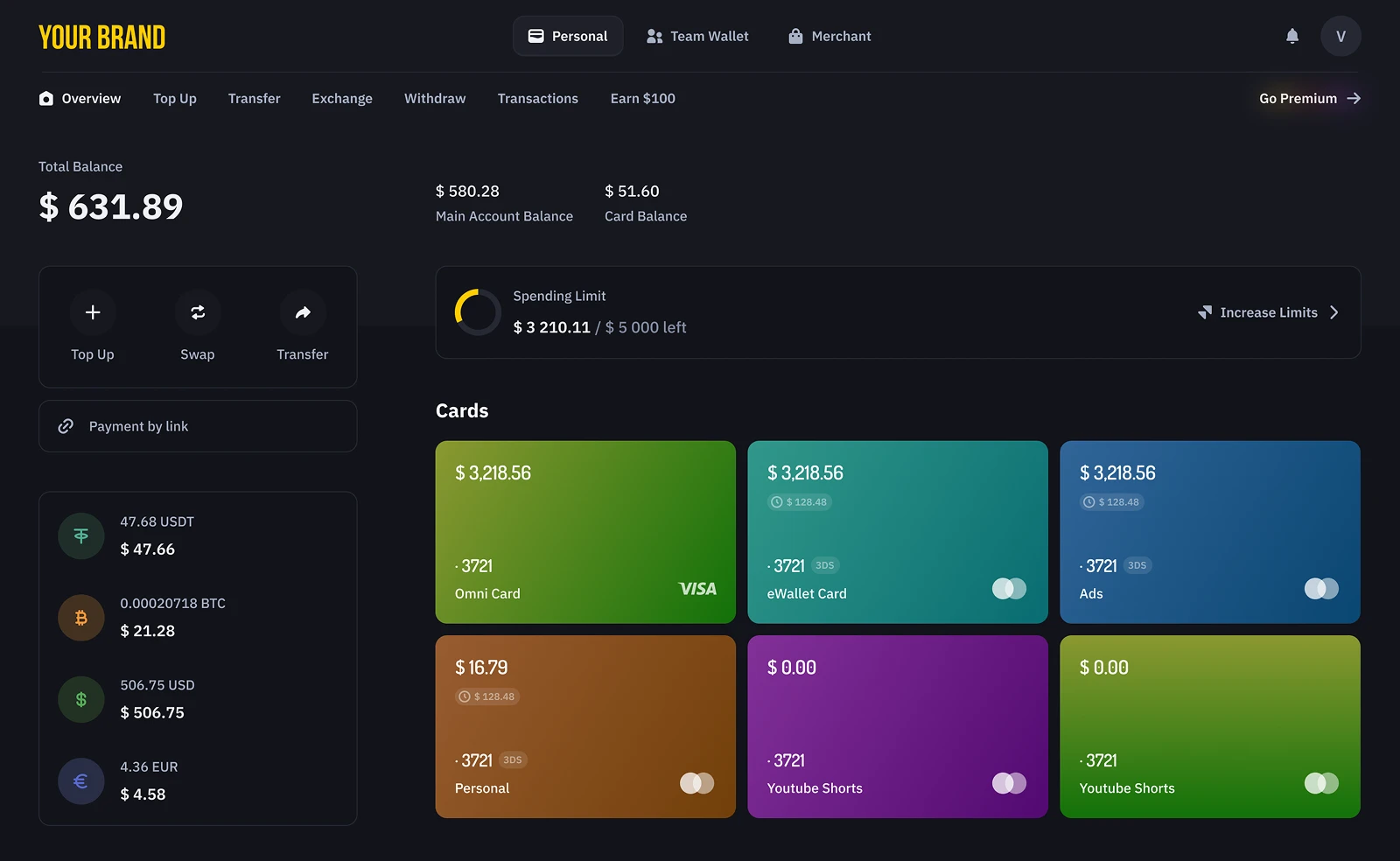Open the Transactions tab
The width and height of the screenshot is (1400, 861).
point(537,98)
